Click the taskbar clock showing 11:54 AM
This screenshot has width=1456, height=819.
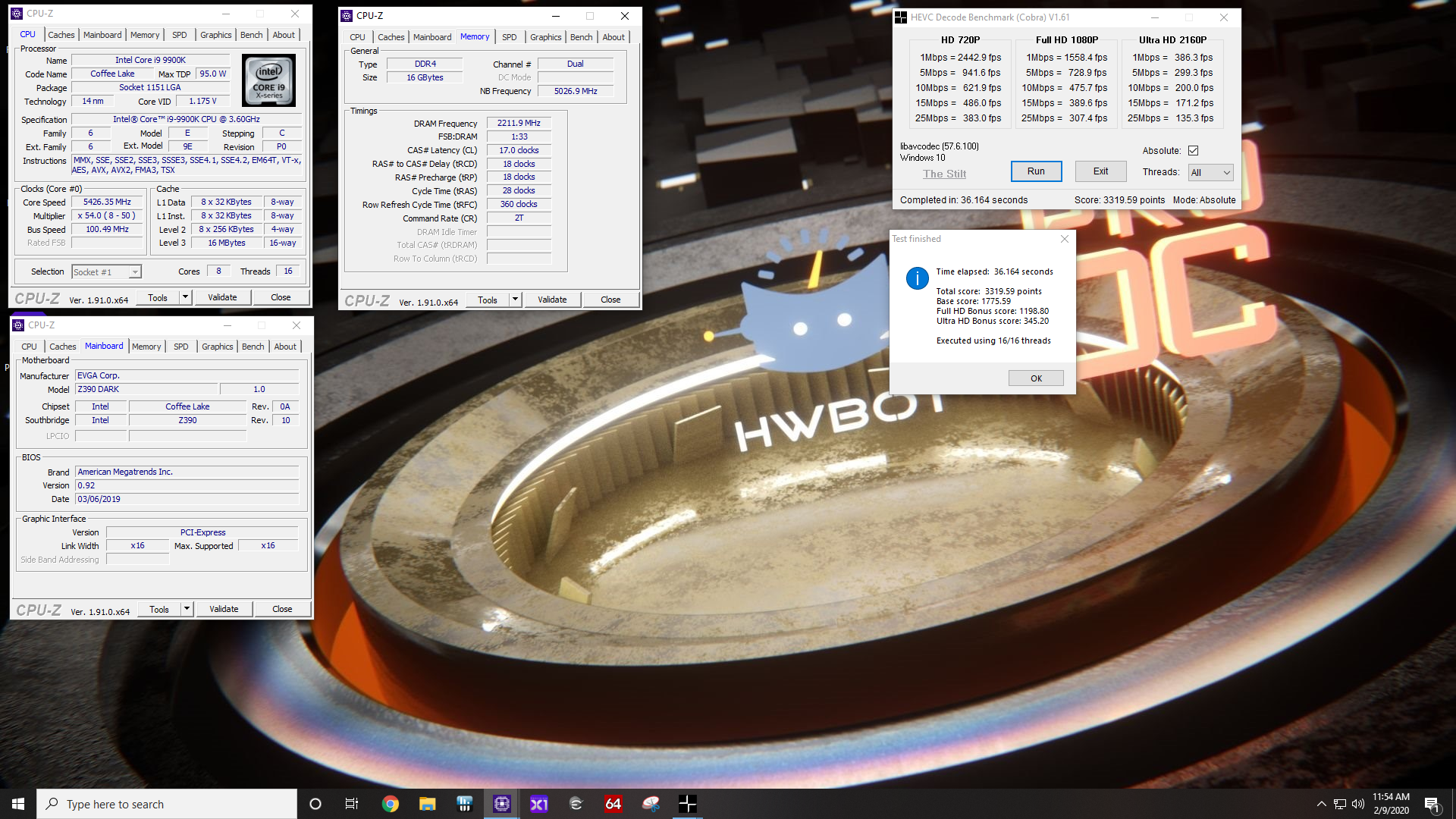pos(1391,804)
